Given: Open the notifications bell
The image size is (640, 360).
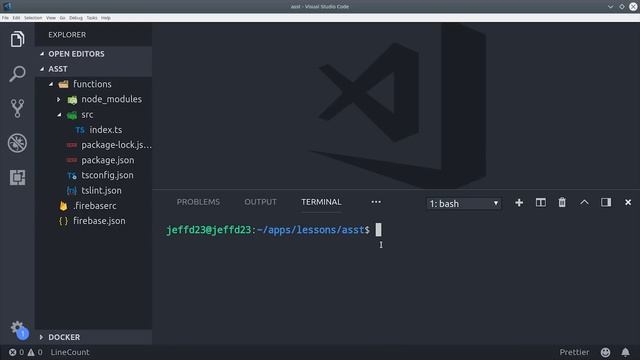Looking at the screenshot, I should (x=625, y=352).
